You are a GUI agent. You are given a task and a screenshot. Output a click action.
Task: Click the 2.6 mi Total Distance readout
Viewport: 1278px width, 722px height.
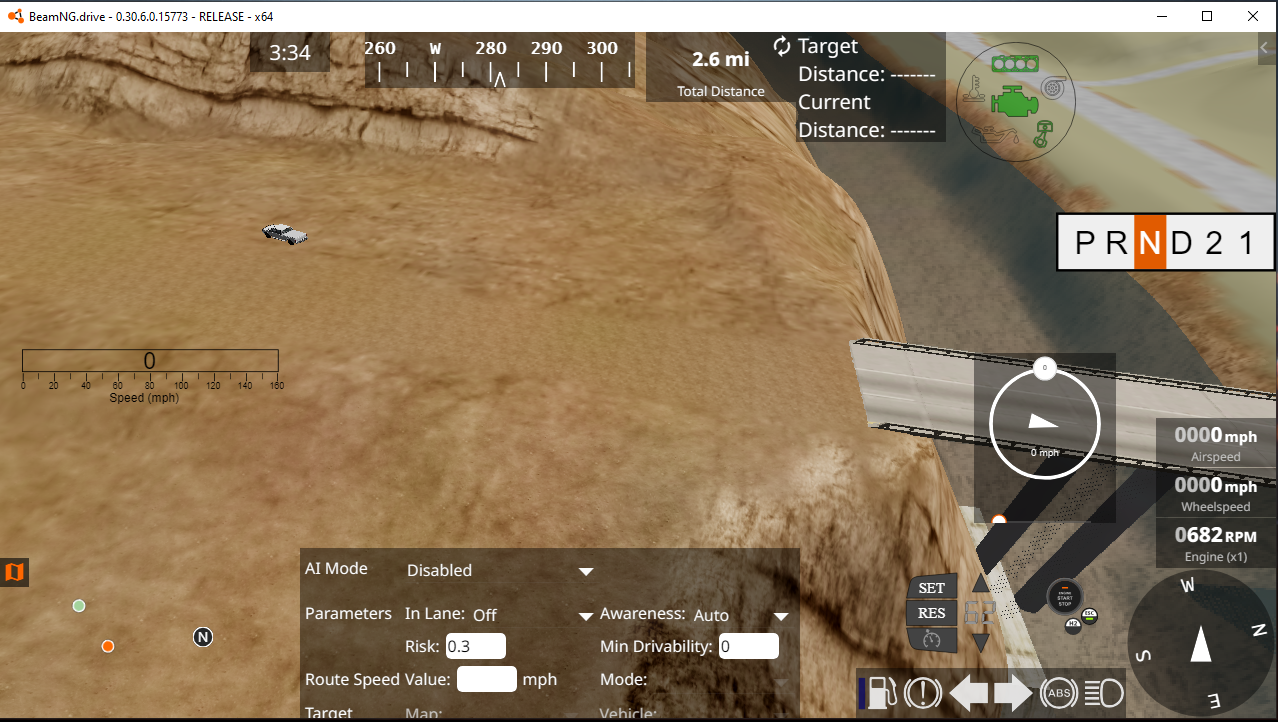click(x=721, y=68)
